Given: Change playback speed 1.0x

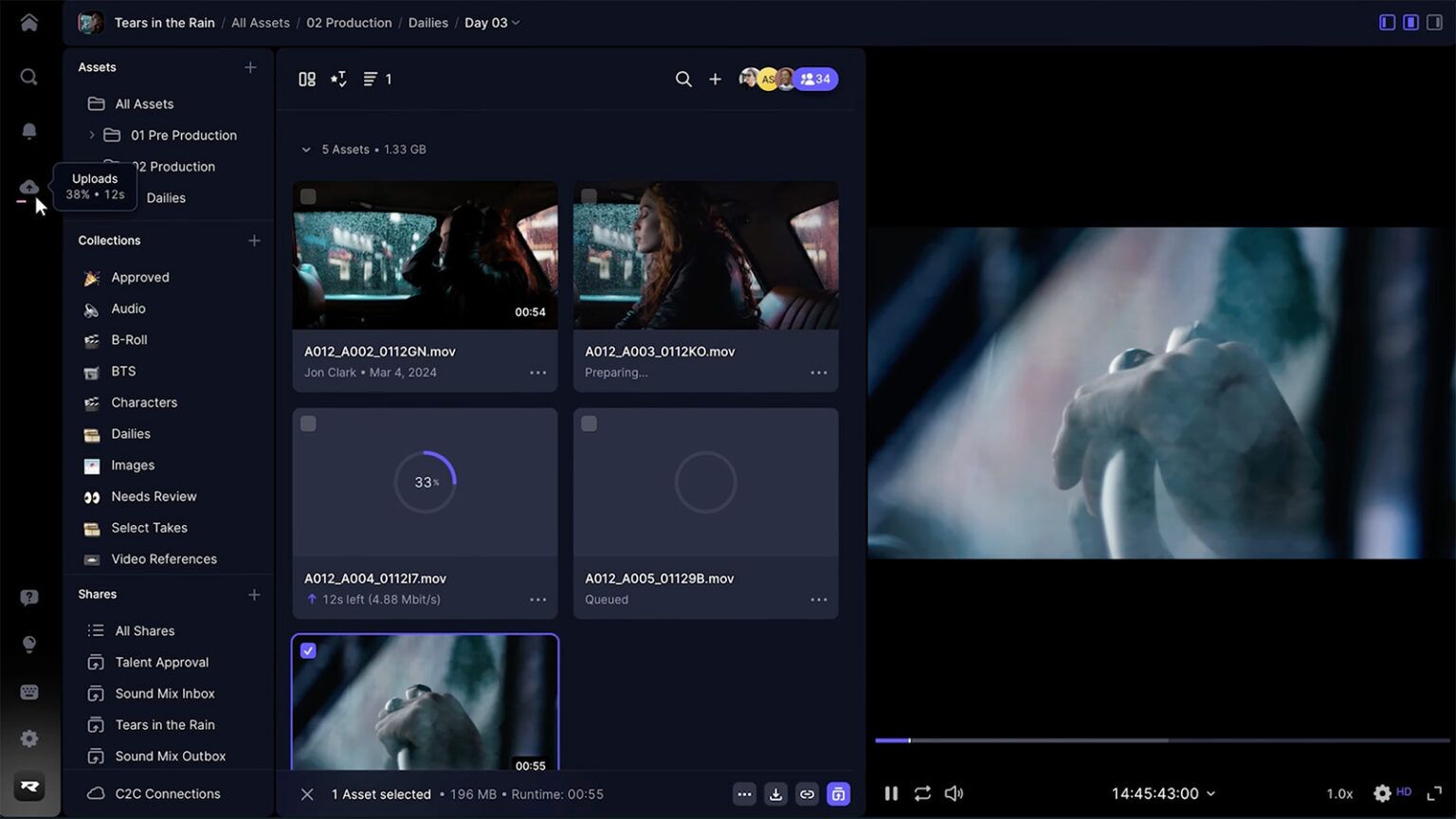Looking at the screenshot, I should click(x=1339, y=793).
